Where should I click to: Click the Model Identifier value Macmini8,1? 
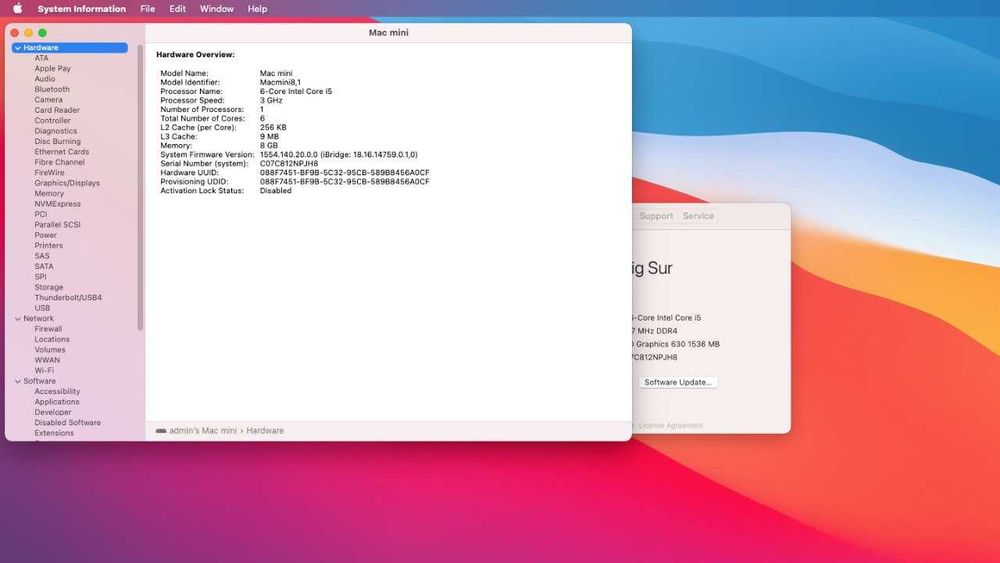coord(280,82)
